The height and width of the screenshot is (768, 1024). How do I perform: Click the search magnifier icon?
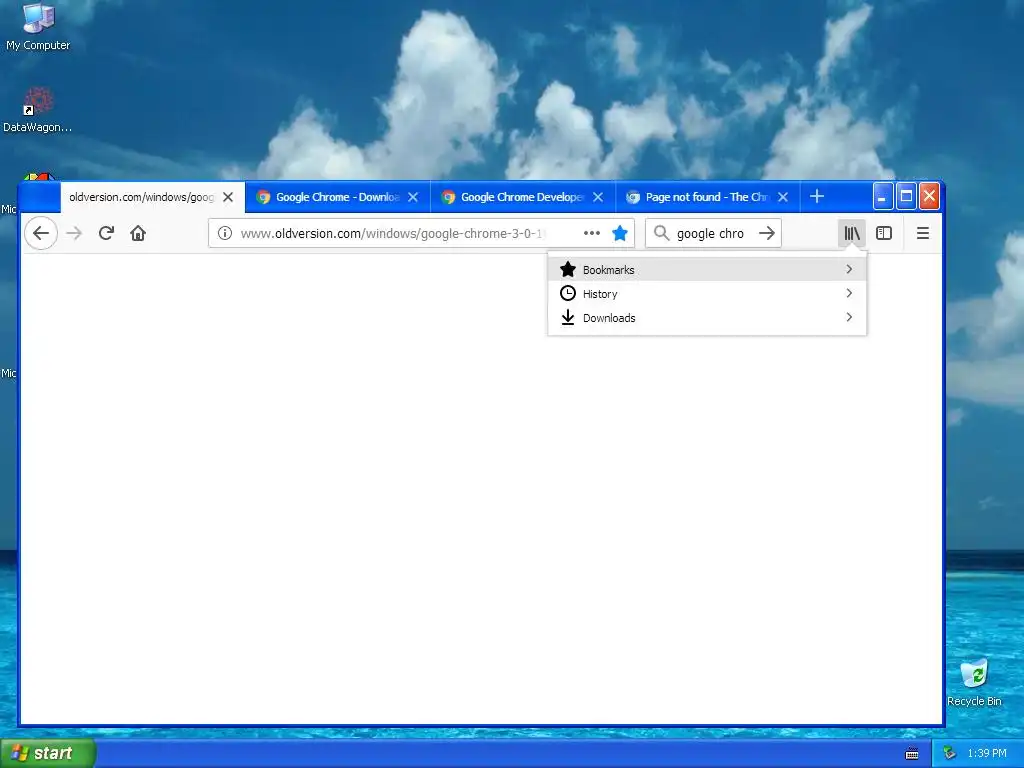[x=662, y=233]
